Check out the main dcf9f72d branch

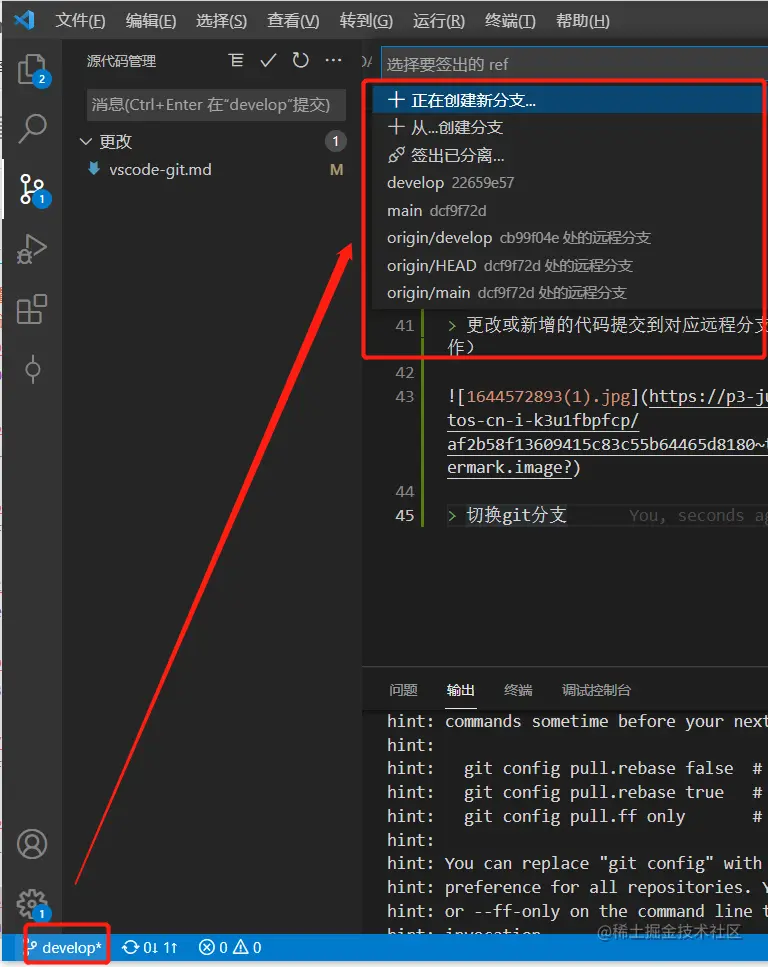pos(568,210)
